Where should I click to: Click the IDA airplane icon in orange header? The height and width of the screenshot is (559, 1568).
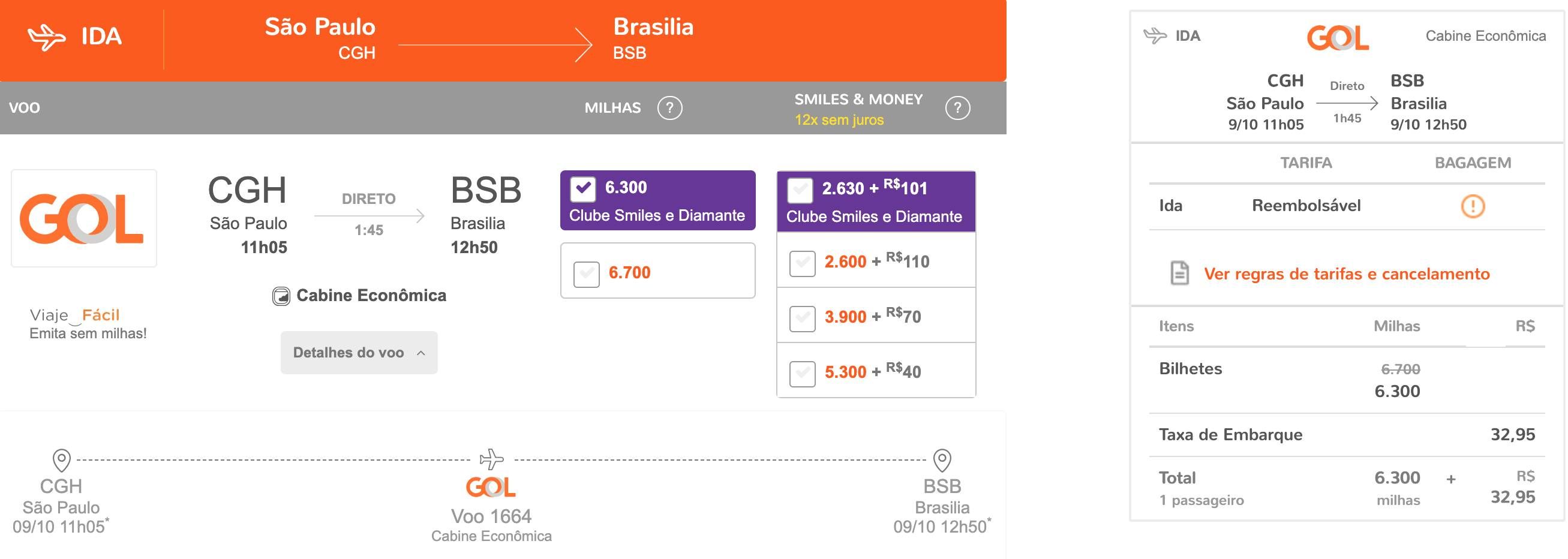tap(46, 37)
